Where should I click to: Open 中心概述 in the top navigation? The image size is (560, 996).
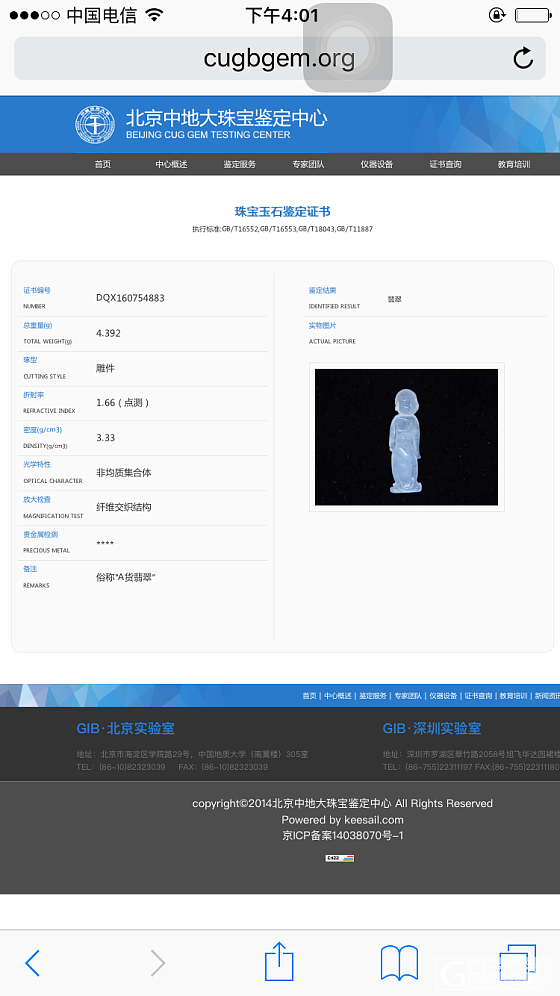(x=171, y=164)
